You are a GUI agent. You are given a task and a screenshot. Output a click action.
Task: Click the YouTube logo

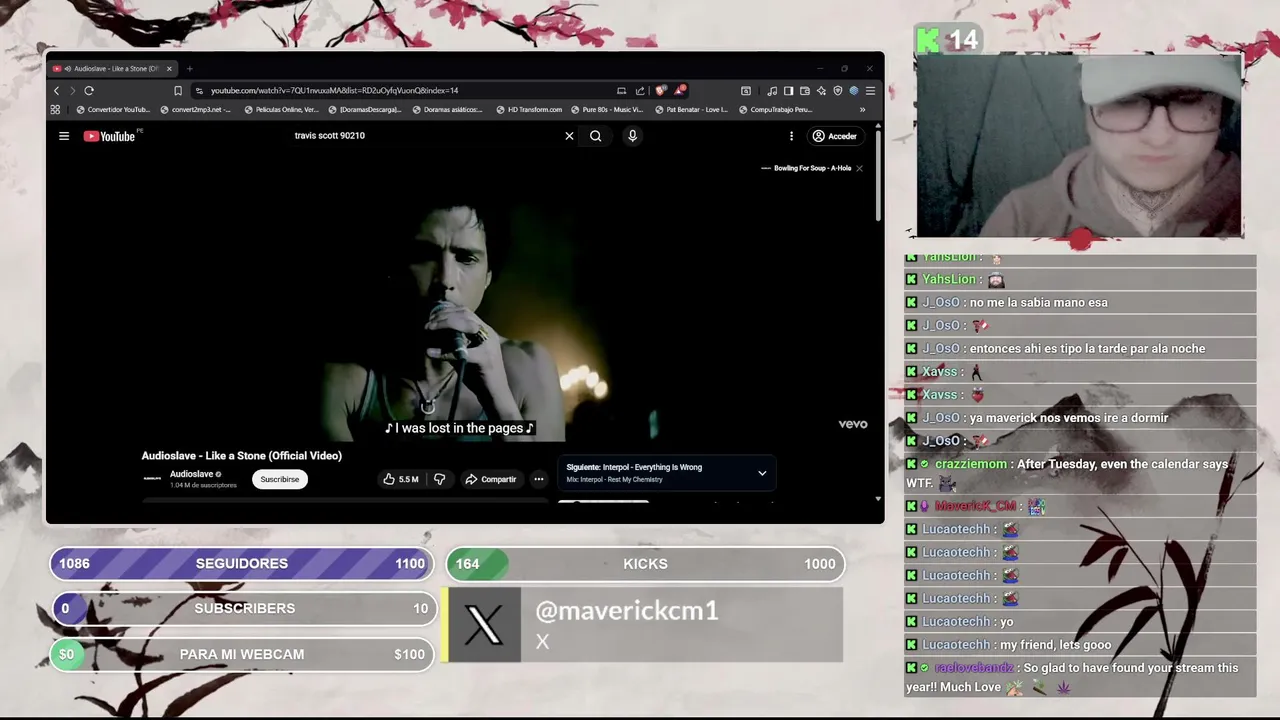pyautogui.click(x=110, y=136)
